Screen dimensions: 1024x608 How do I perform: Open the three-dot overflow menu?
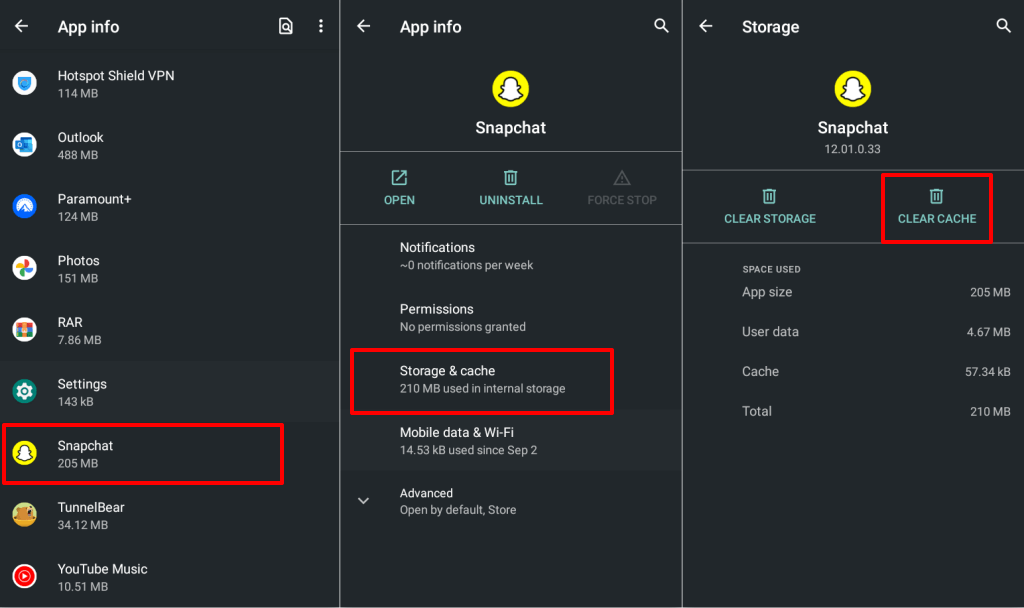pyautogui.click(x=321, y=27)
